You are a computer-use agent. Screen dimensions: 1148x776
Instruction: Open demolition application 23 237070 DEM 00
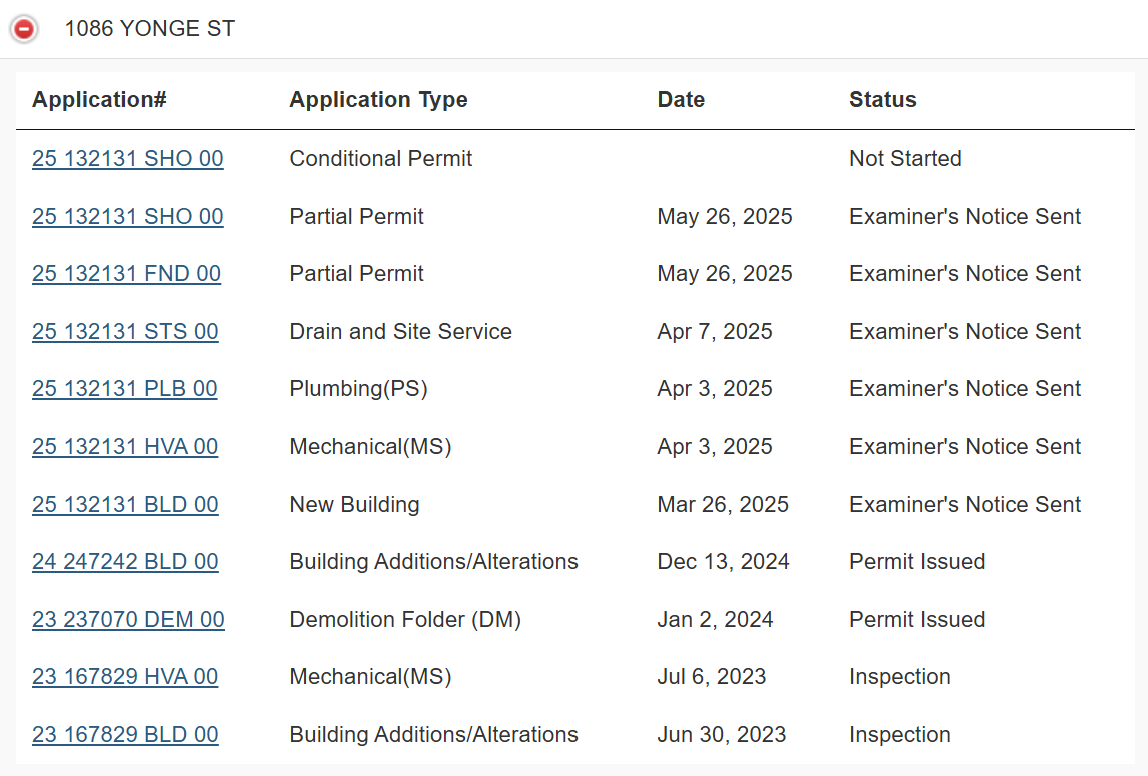(x=128, y=620)
